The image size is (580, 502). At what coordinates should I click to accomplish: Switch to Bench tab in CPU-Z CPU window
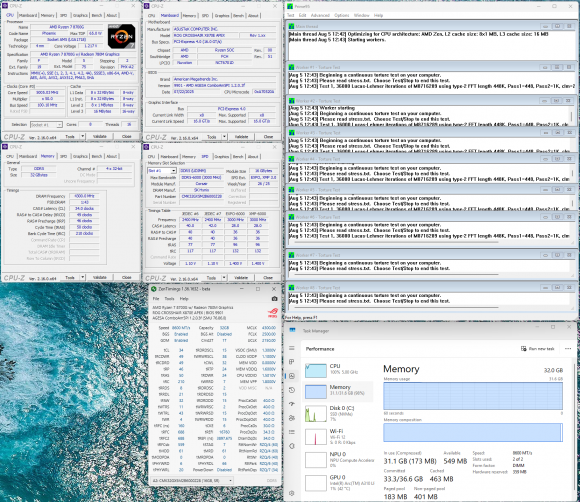(97, 15)
